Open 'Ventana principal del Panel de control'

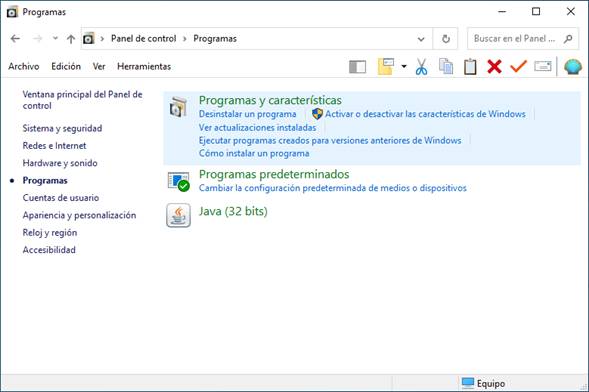82,100
